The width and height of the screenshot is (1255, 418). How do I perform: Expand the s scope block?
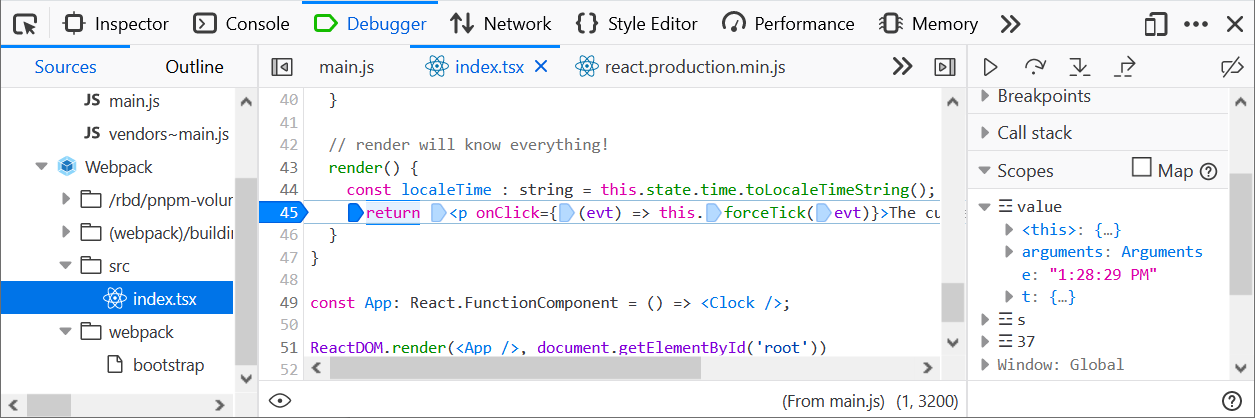coord(985,320)
